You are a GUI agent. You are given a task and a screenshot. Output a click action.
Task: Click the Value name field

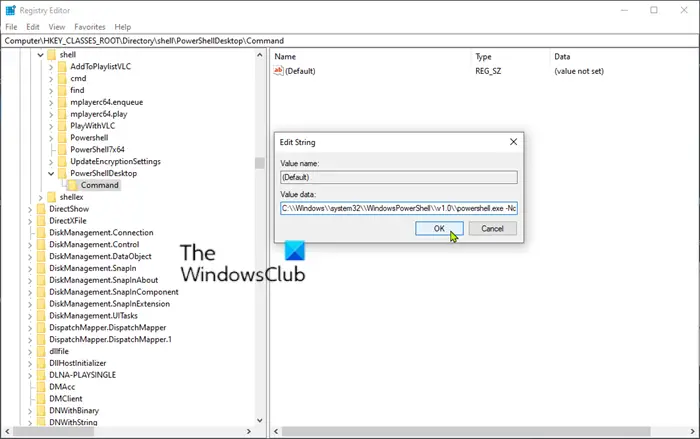pos(399,177)
